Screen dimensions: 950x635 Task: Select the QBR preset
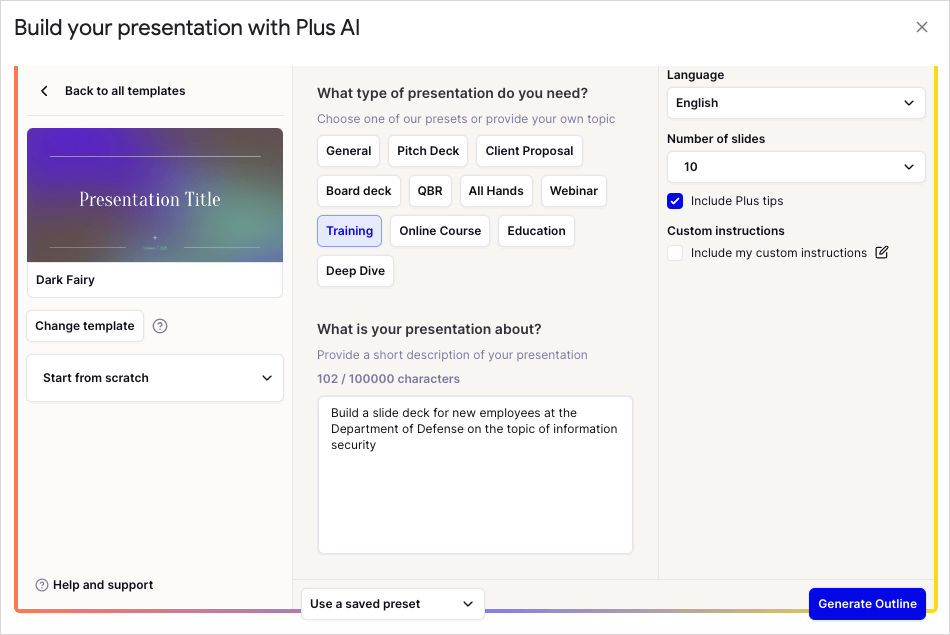[x=430, y=191]
